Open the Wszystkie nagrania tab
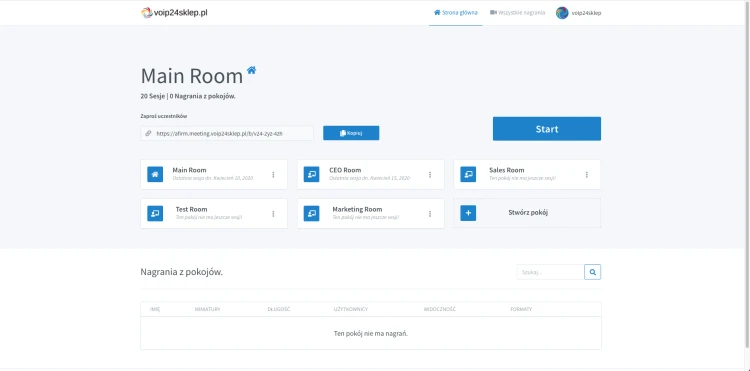750x371 pixels. click(x=518, y=13)
